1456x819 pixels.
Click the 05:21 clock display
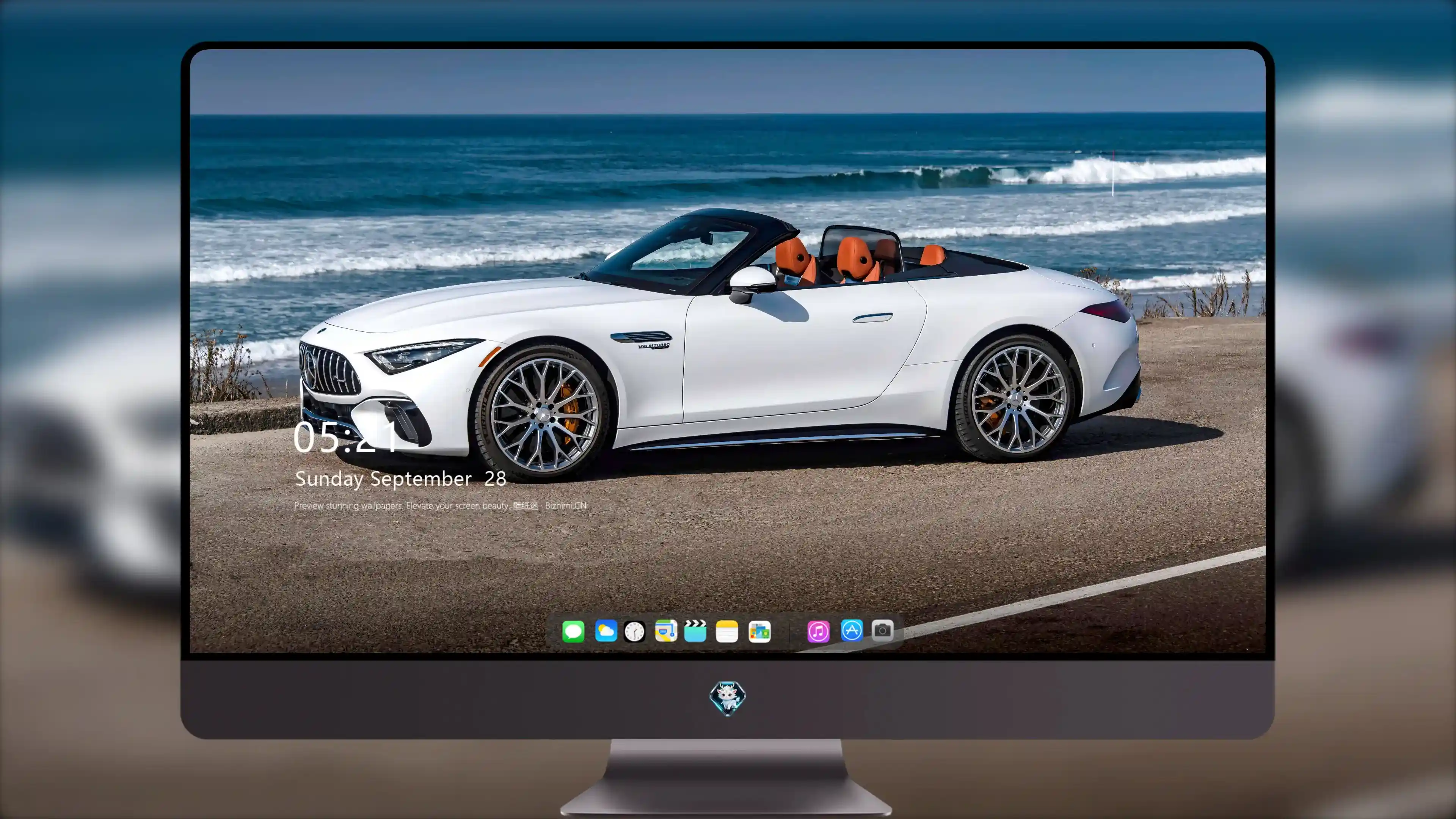click(x=345, y=438)
